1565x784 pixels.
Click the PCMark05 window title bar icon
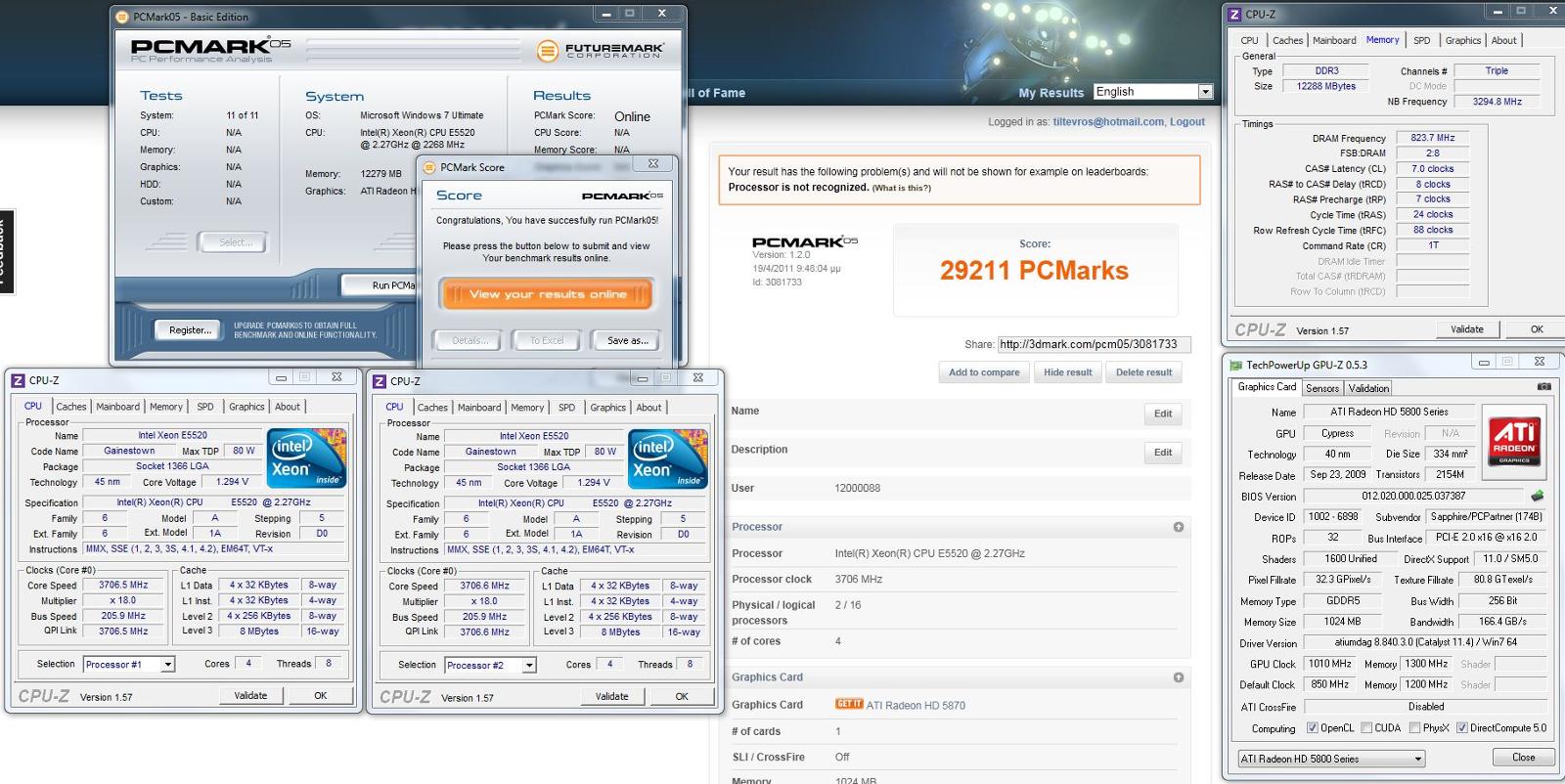click(x=121, y=17)
